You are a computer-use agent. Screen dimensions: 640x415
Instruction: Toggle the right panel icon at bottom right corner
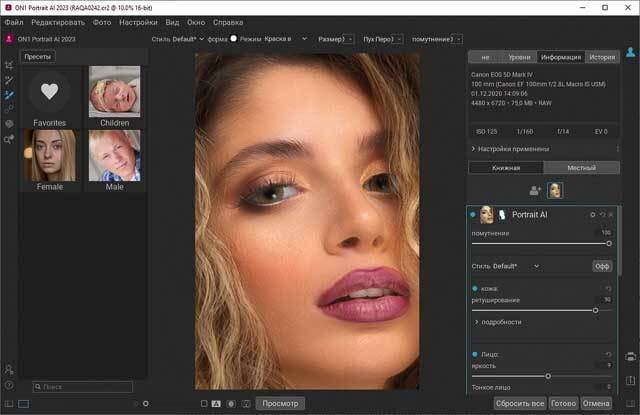point(631,404)
